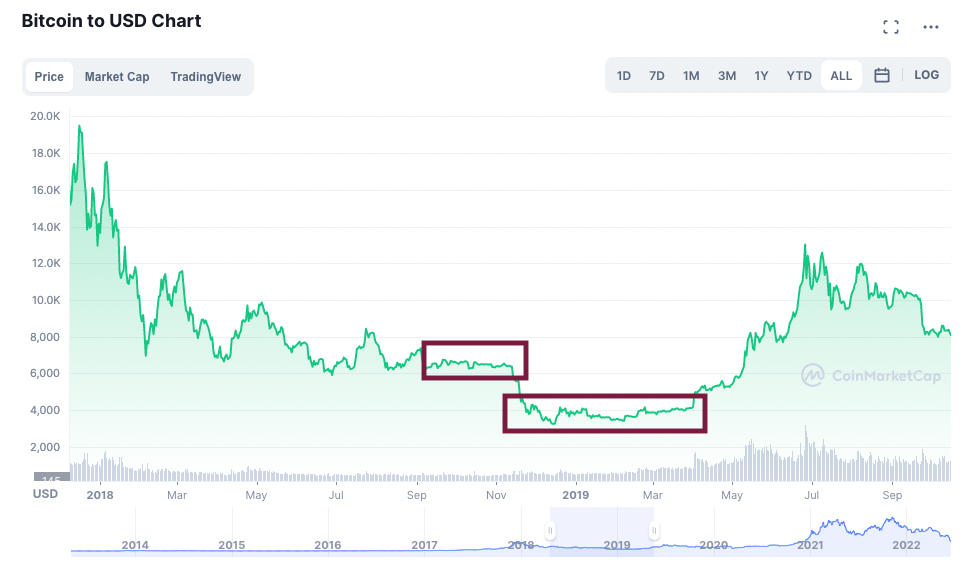965x566 pixels.
Task: Select the 1Y time range
Action: pyautogui.click(x=761, y=76)
